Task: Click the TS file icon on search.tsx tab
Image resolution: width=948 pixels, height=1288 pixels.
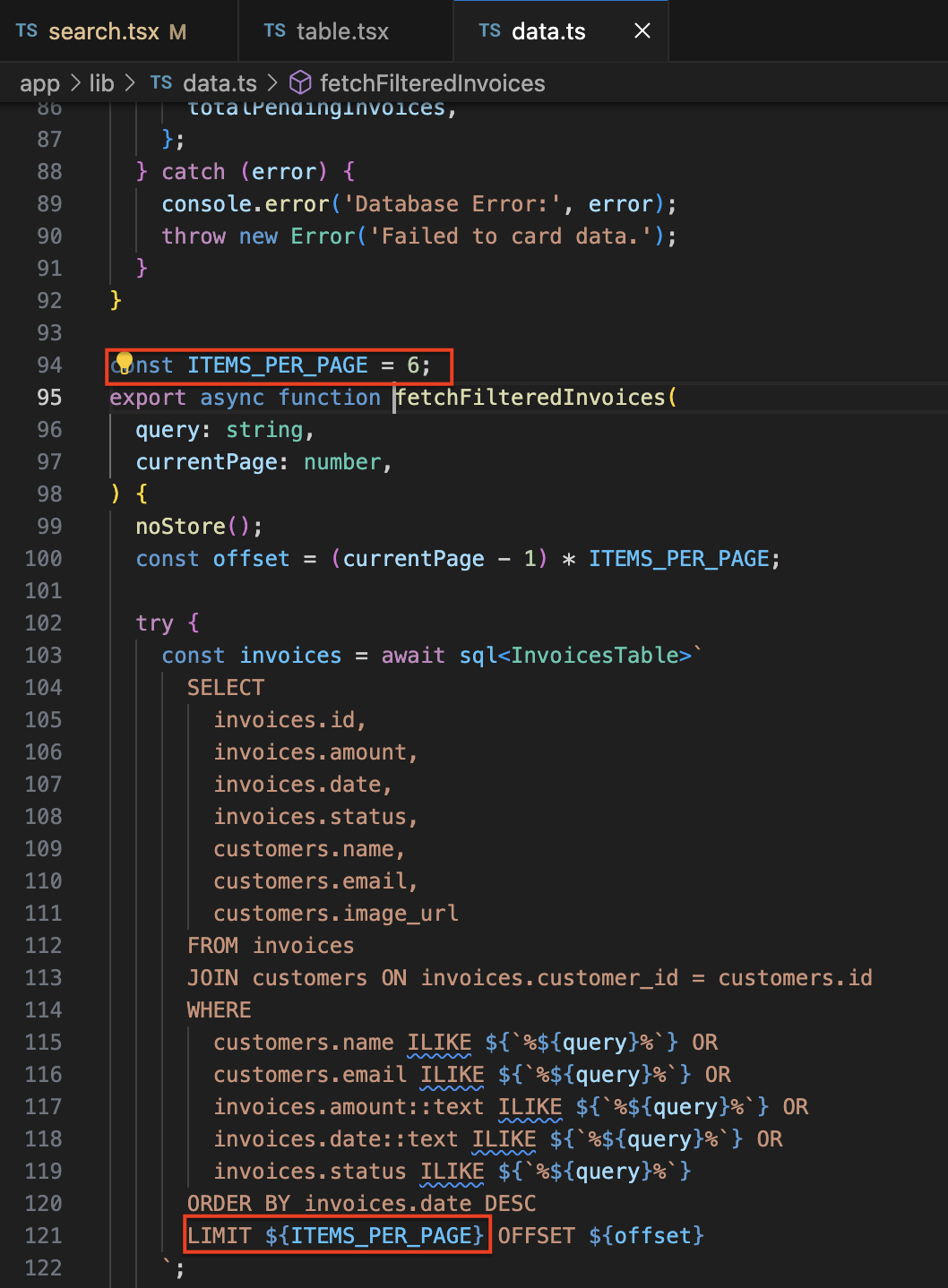Action: tap(27, 31)
